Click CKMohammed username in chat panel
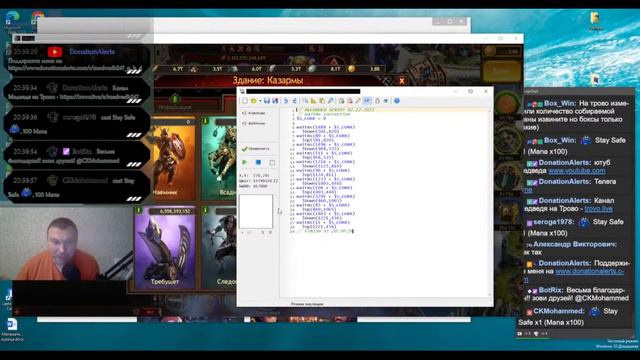Screen dimensions: 640x360 coord(558,311)
